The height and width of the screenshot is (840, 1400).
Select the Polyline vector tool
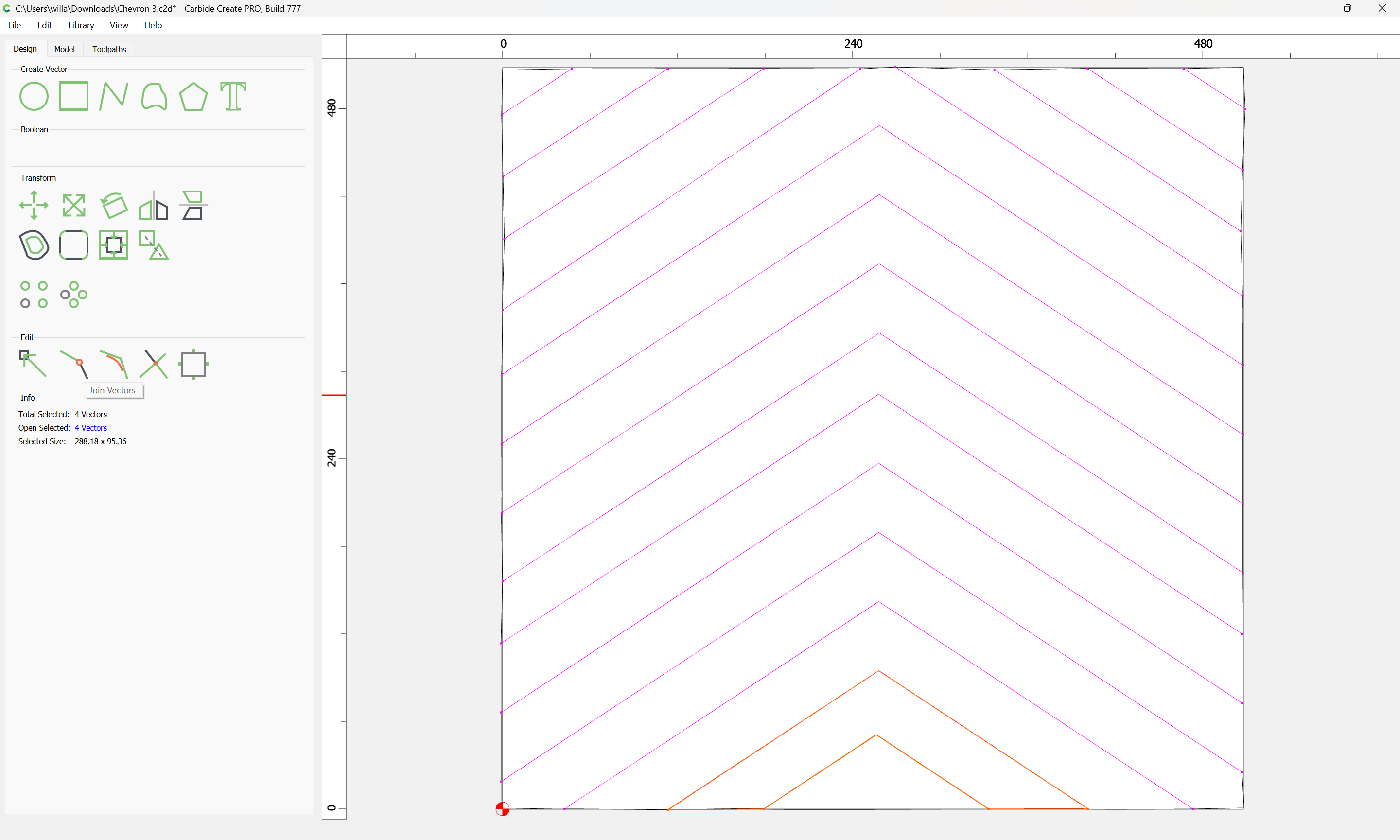tap(114, 96)
